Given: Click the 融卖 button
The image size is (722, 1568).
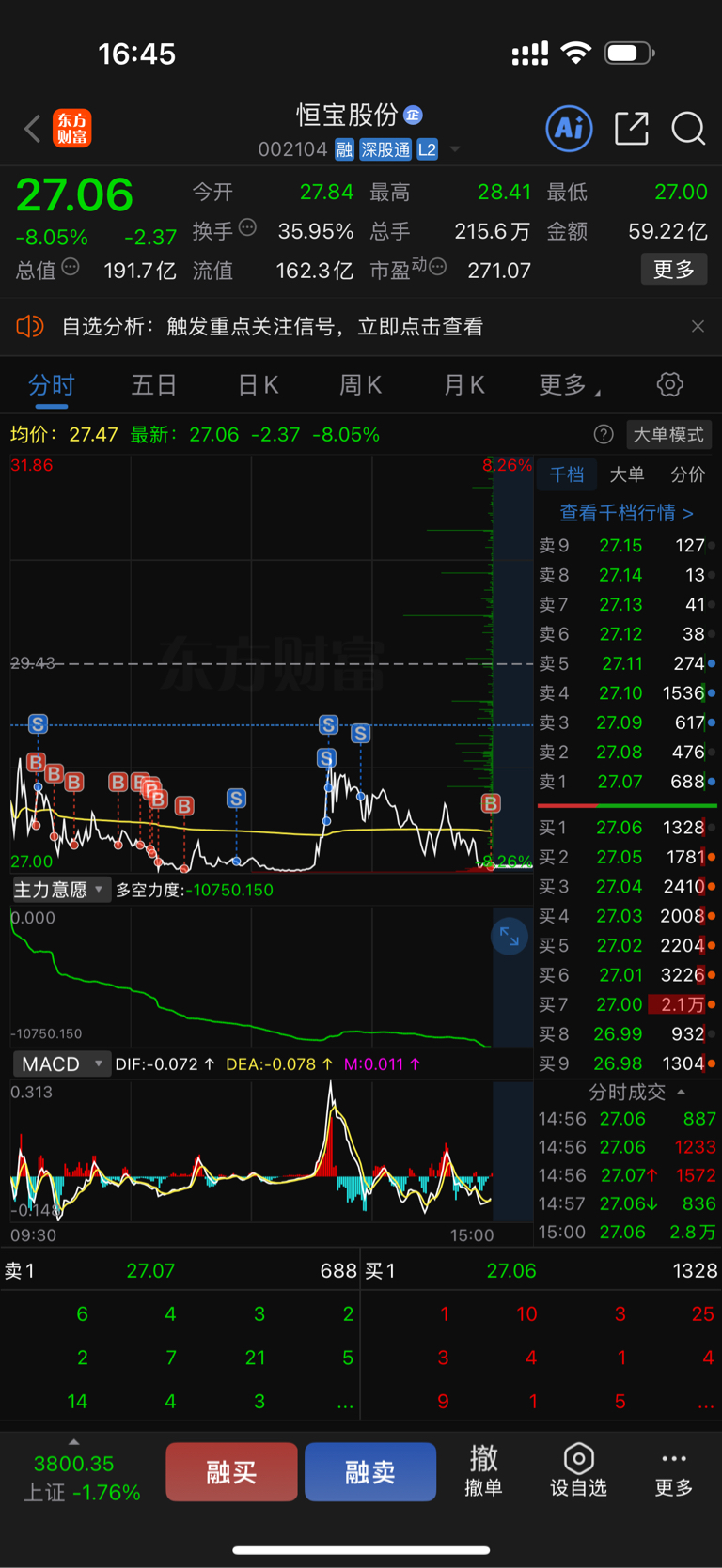Looking at the screenshot, I should (x=370, y=1471).
